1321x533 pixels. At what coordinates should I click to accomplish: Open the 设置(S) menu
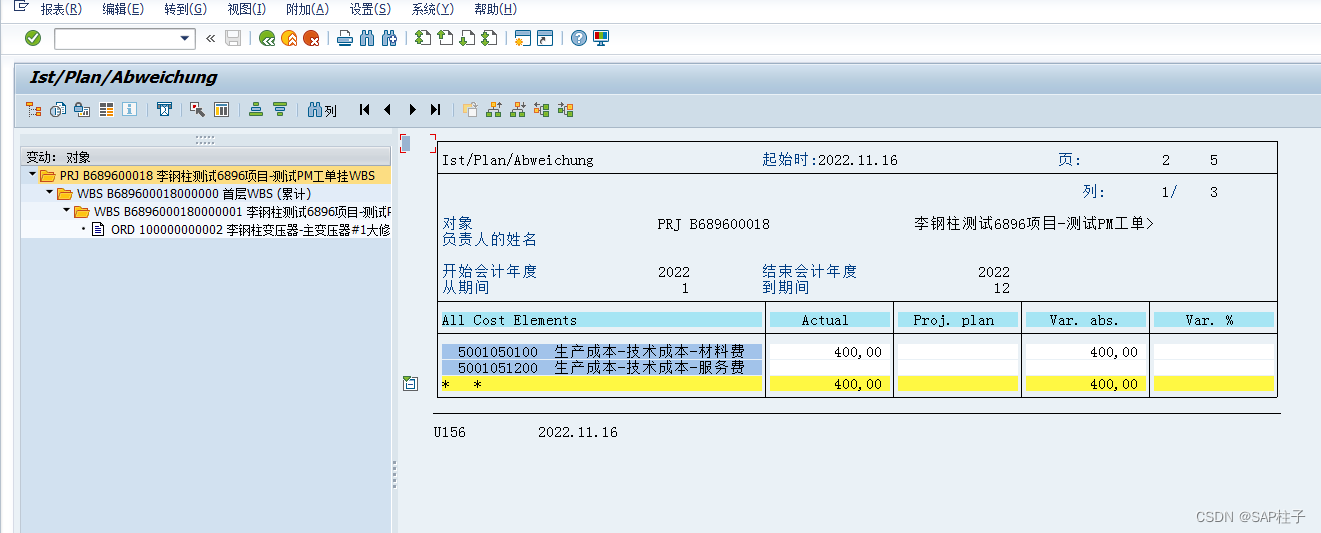click(370, 9)
